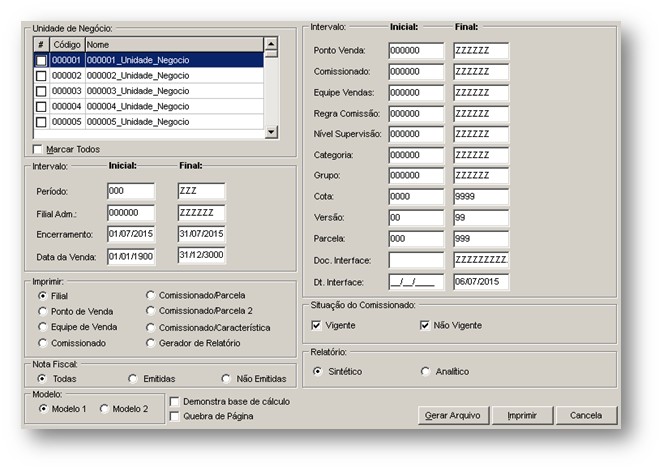This screenshot has height=471, width=663.
Task: Click the Código column header
Action: click(x=67, y=45)
